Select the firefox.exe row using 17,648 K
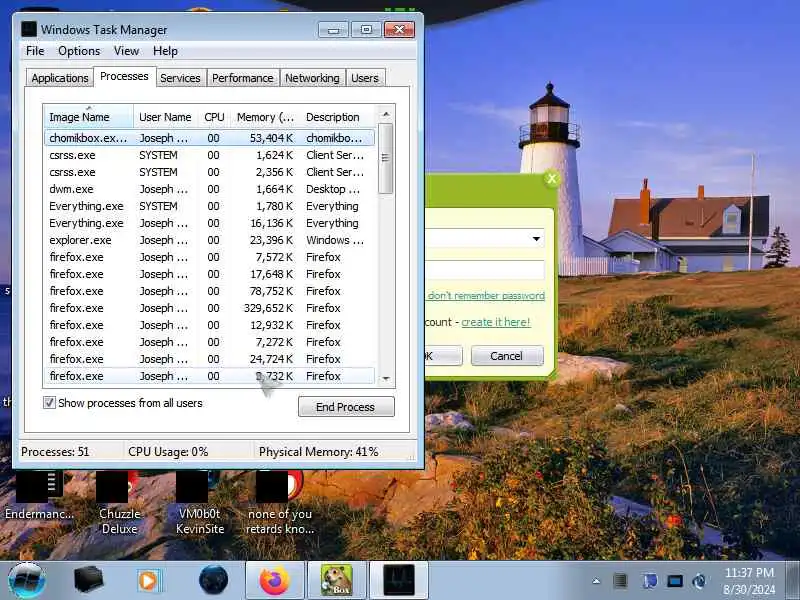Screen dimensions: 800x600 coord(210,274)
